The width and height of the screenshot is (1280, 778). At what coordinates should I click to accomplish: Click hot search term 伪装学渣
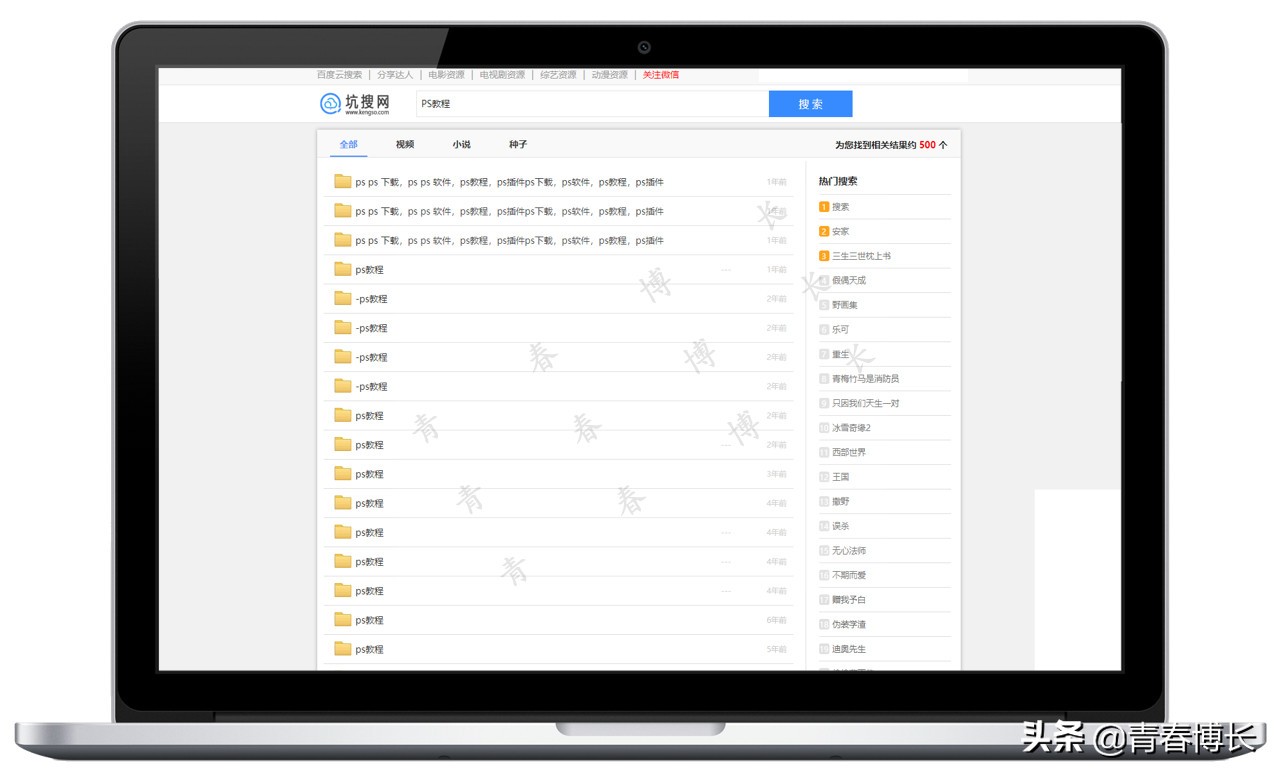point(849,624)
